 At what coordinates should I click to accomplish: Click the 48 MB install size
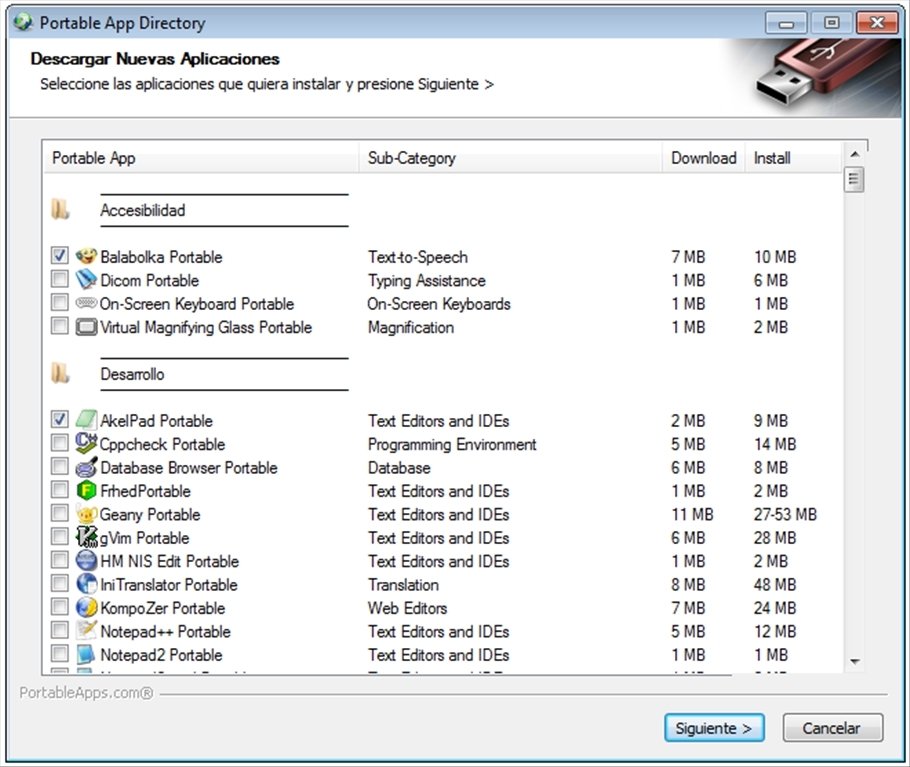(775, 584)
